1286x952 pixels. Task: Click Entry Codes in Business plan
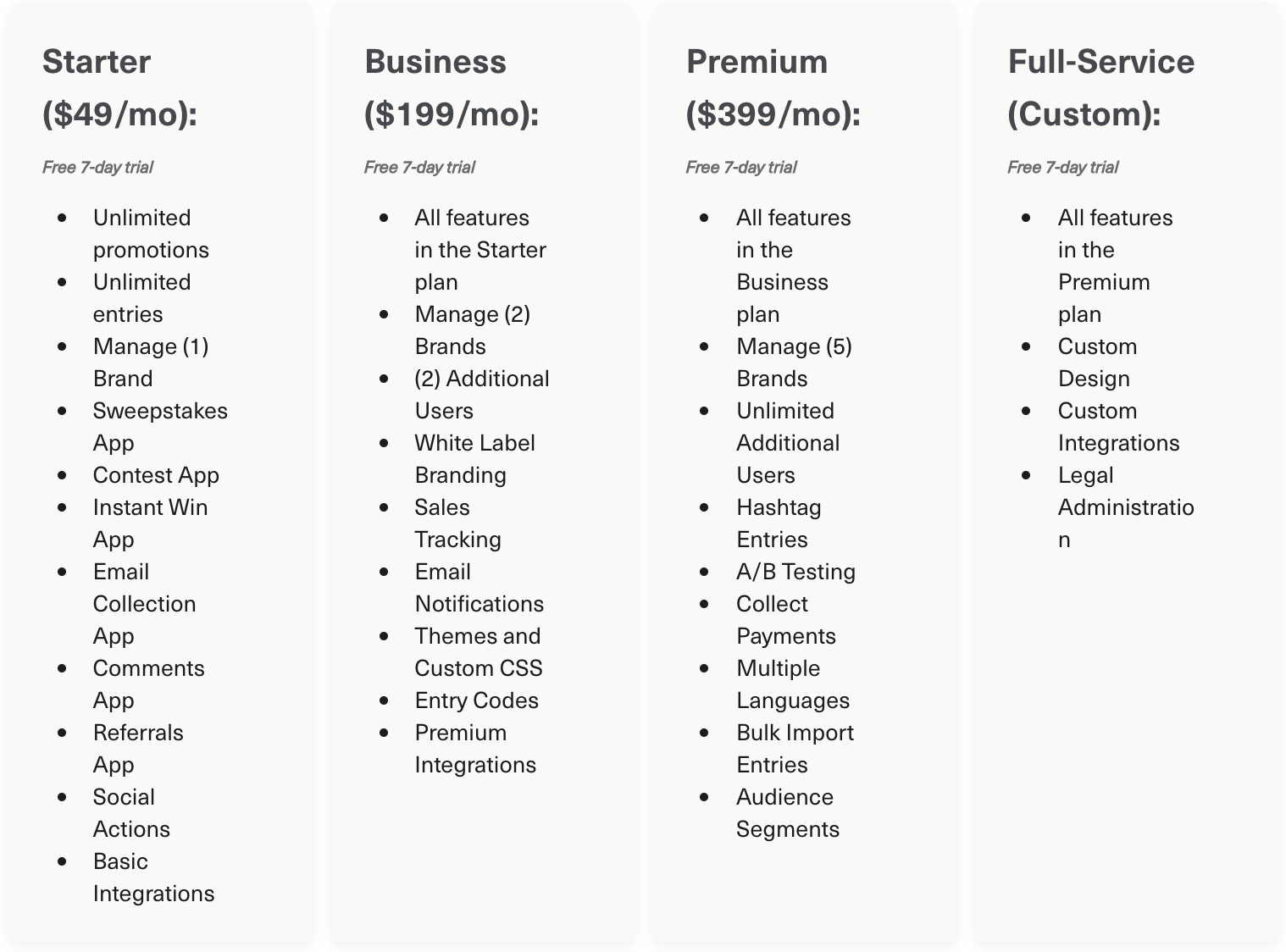[x=476, y=700]
